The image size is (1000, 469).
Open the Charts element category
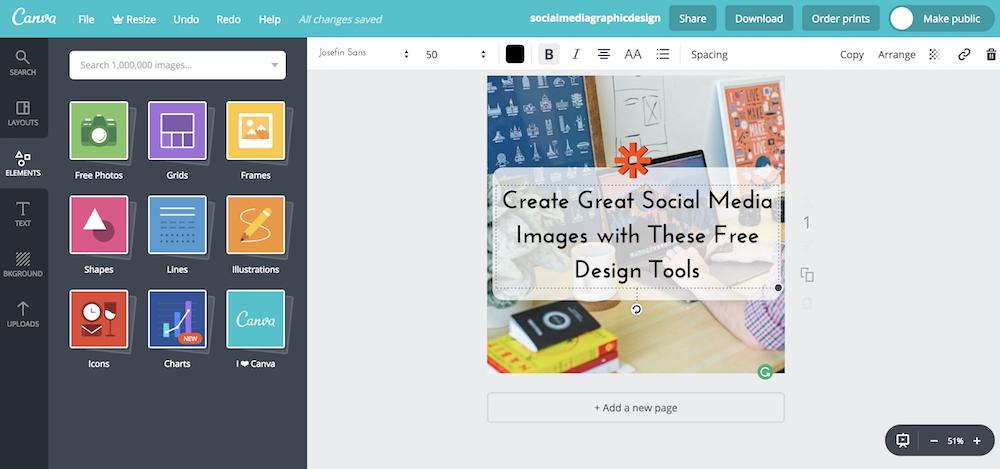tap(177, 320)
